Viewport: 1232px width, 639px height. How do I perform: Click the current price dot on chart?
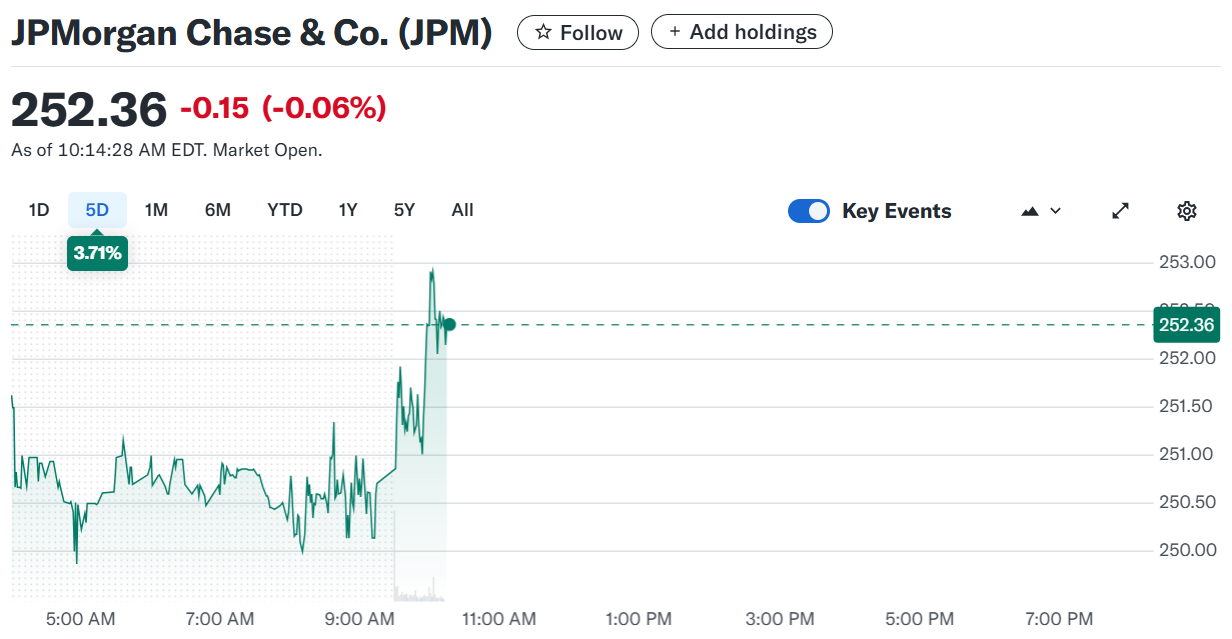tap(449, 324)
